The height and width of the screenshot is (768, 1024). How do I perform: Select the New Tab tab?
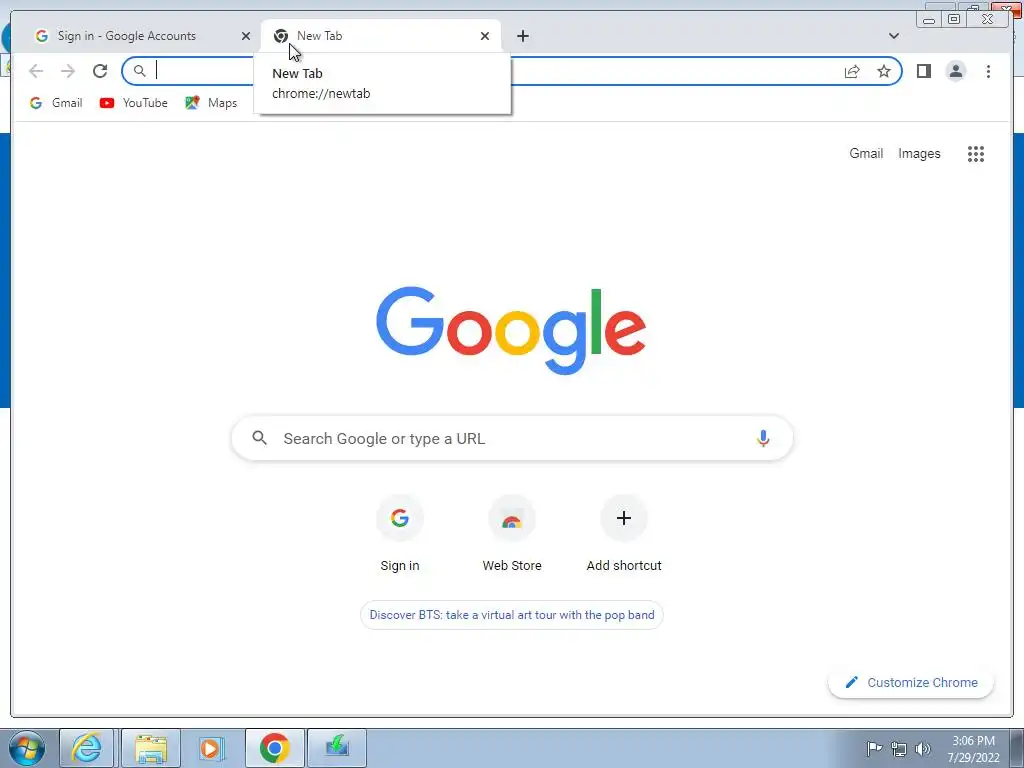pos(381,36)
